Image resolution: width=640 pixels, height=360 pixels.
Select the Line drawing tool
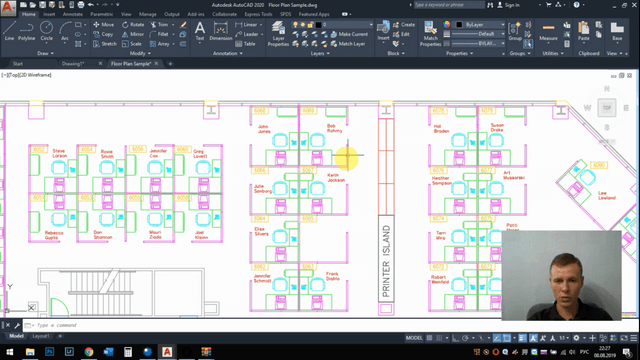click(x=9, y=31)
